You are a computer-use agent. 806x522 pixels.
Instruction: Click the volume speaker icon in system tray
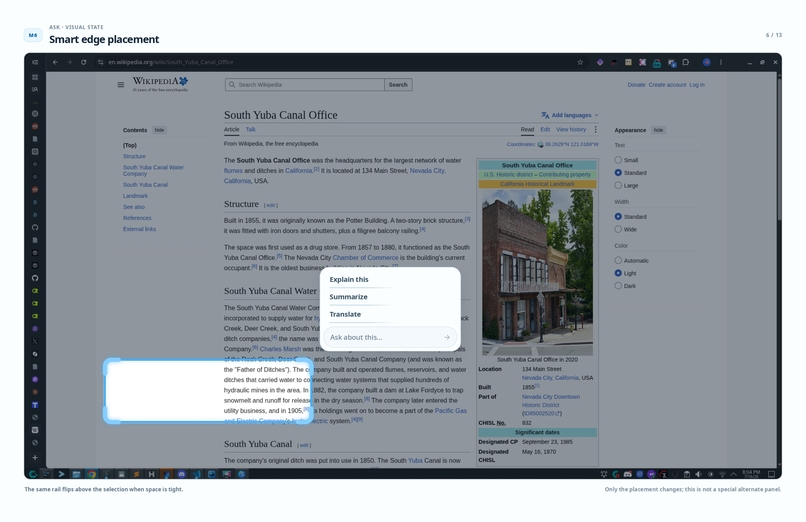pyautogui.click(x=698, y=474)
